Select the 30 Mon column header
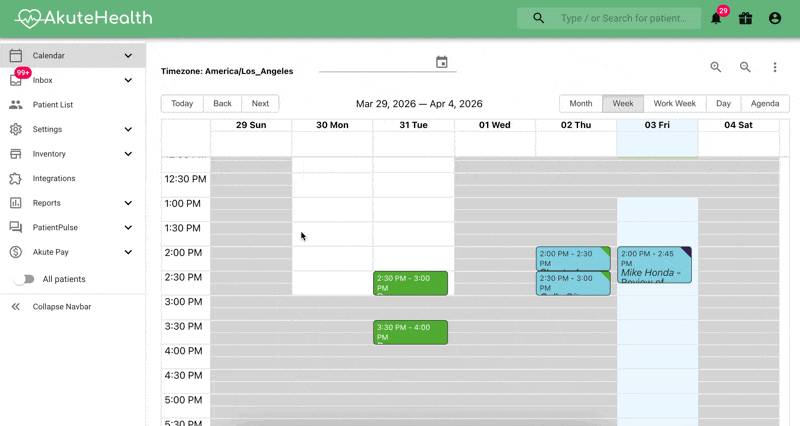The height and width of the screenshot is (426, 800). pyautogui.click(x=332, y=125)
